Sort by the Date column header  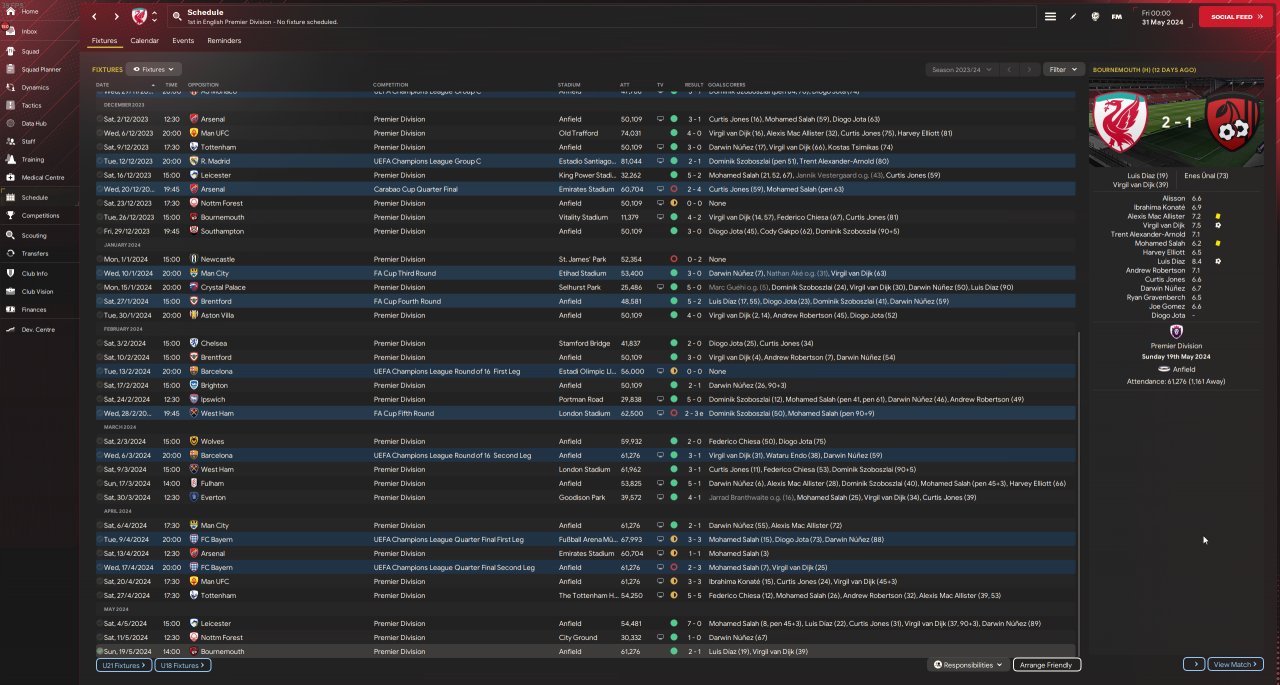coord(102,85)
